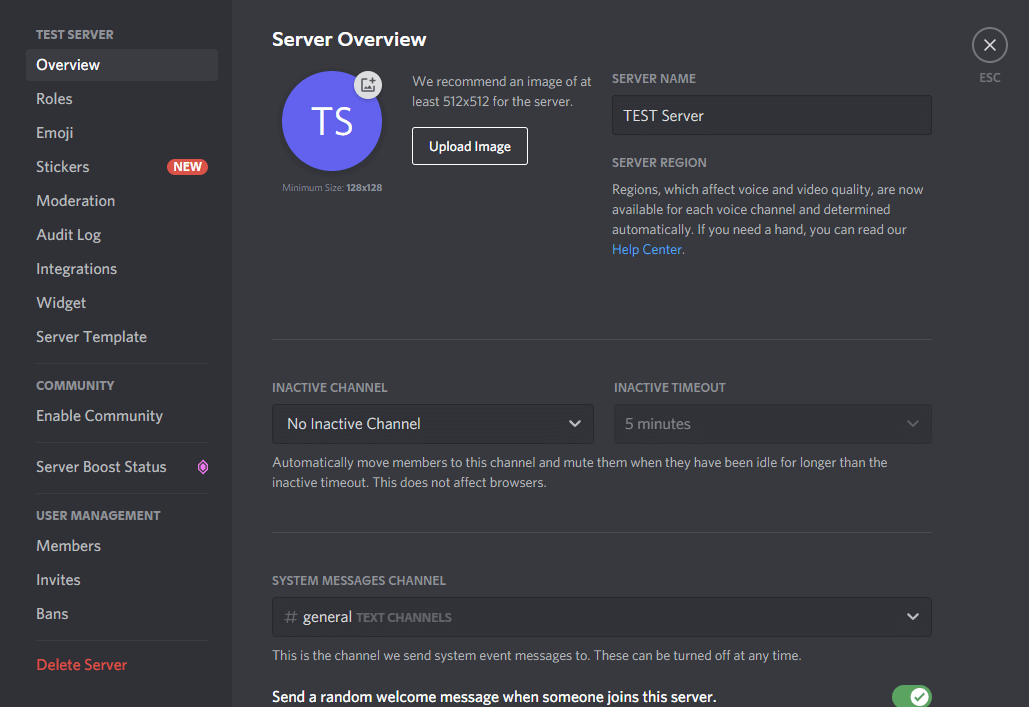The height and width of the screenshot is (707, 1029).
Task: Open Enable Community in the sidebar
Action: pos(100,416)
